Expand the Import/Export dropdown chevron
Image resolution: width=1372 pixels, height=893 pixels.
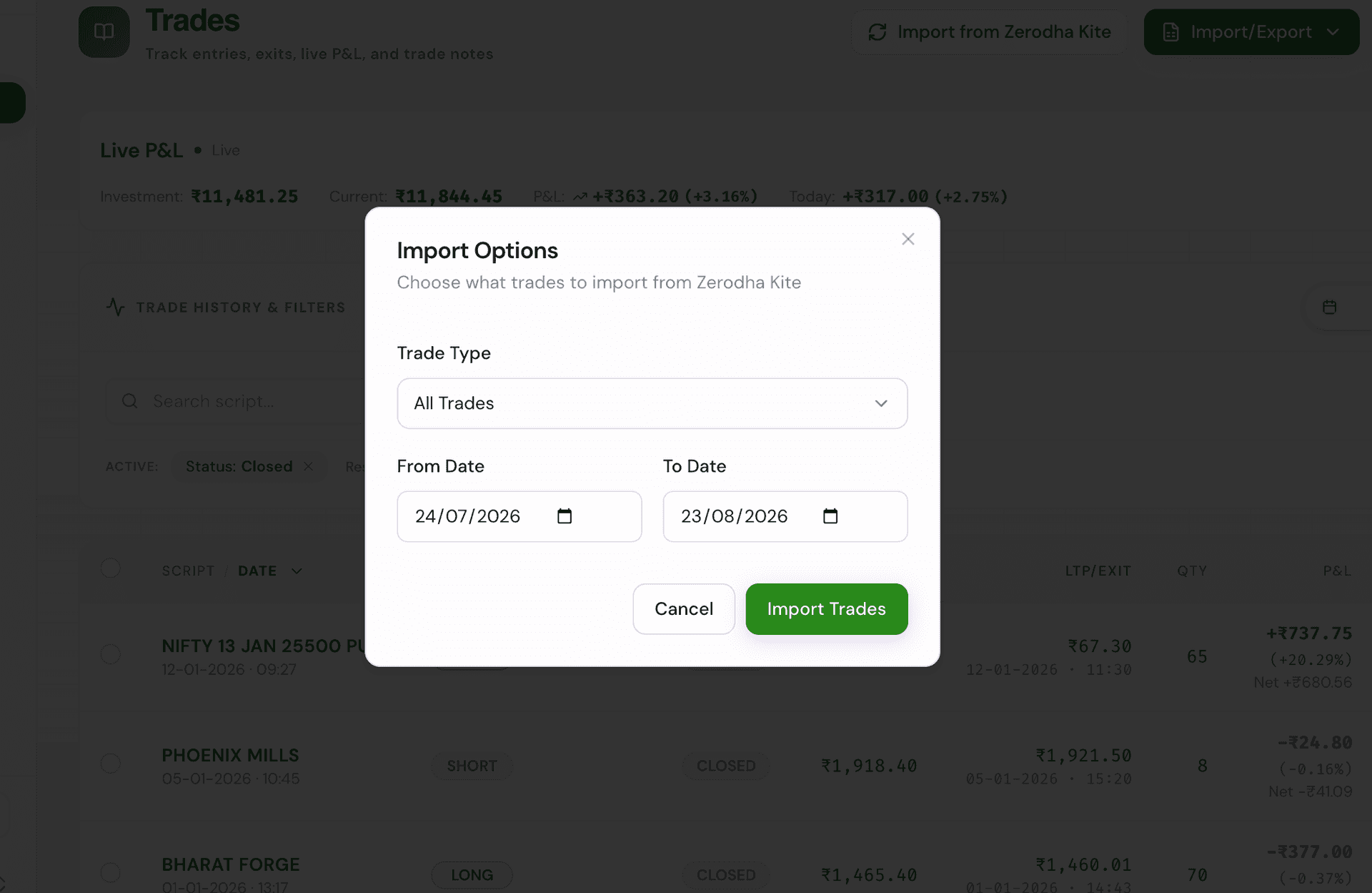coord(1333,32)
